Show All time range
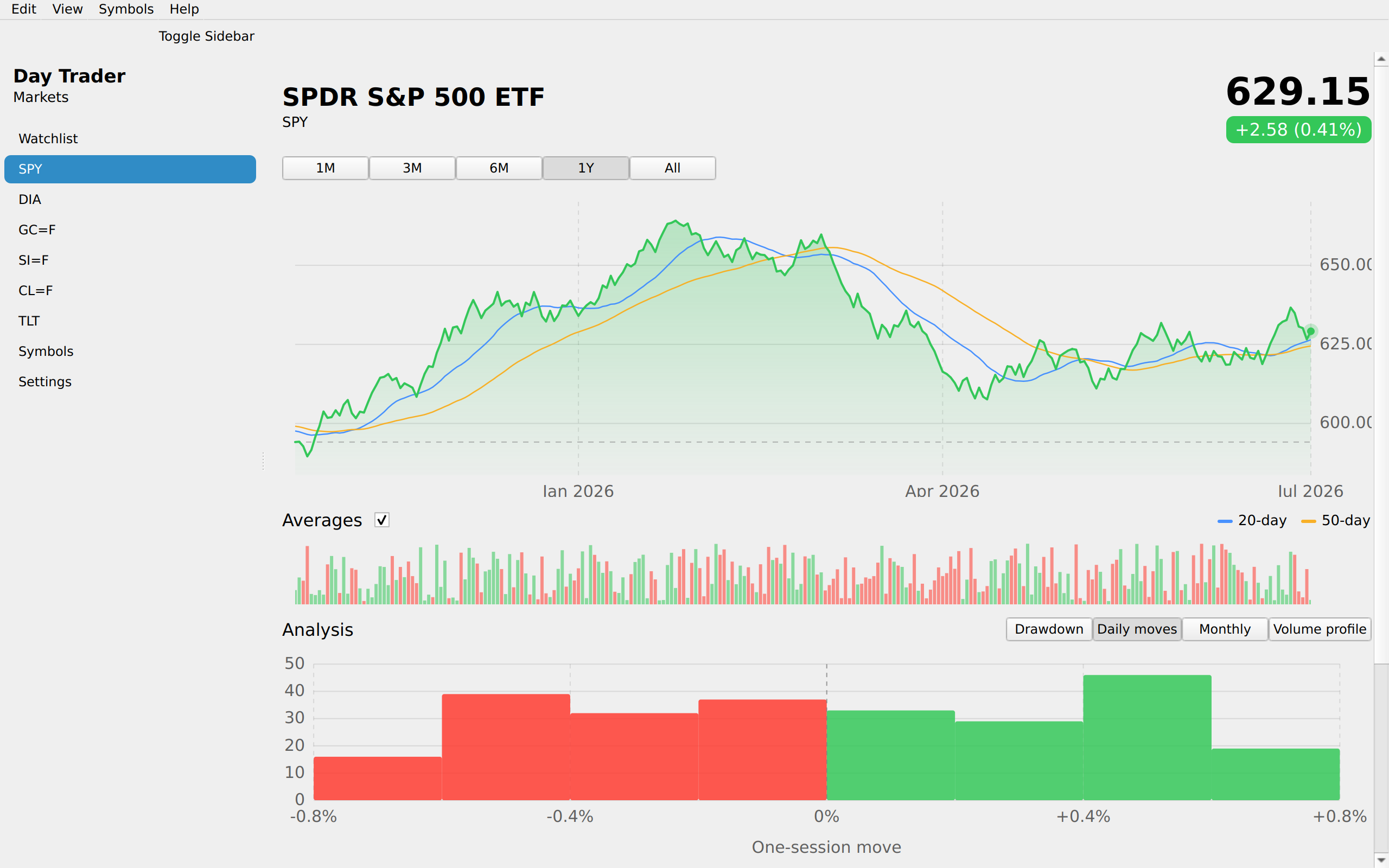 (673, 168)
